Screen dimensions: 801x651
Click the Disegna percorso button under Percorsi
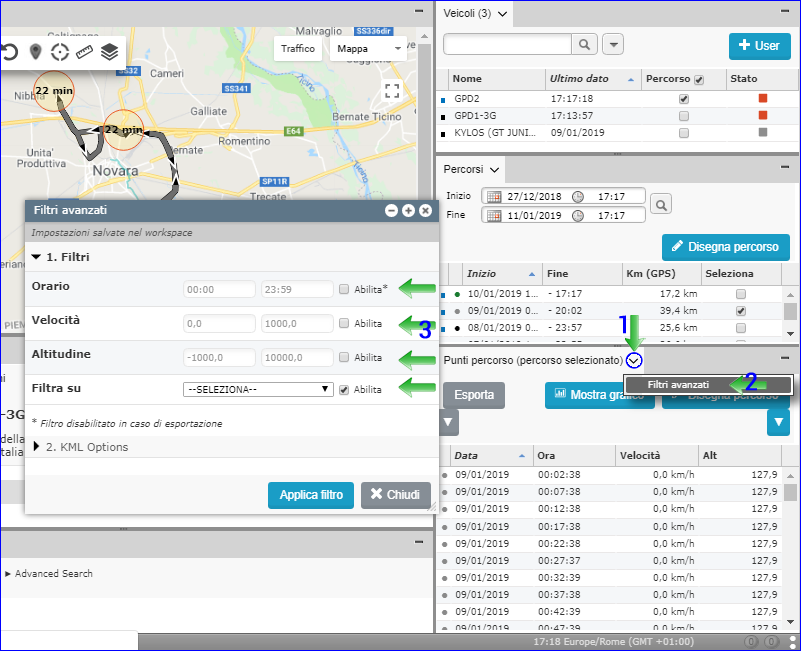pyautogui.click(x=726, y=246)
